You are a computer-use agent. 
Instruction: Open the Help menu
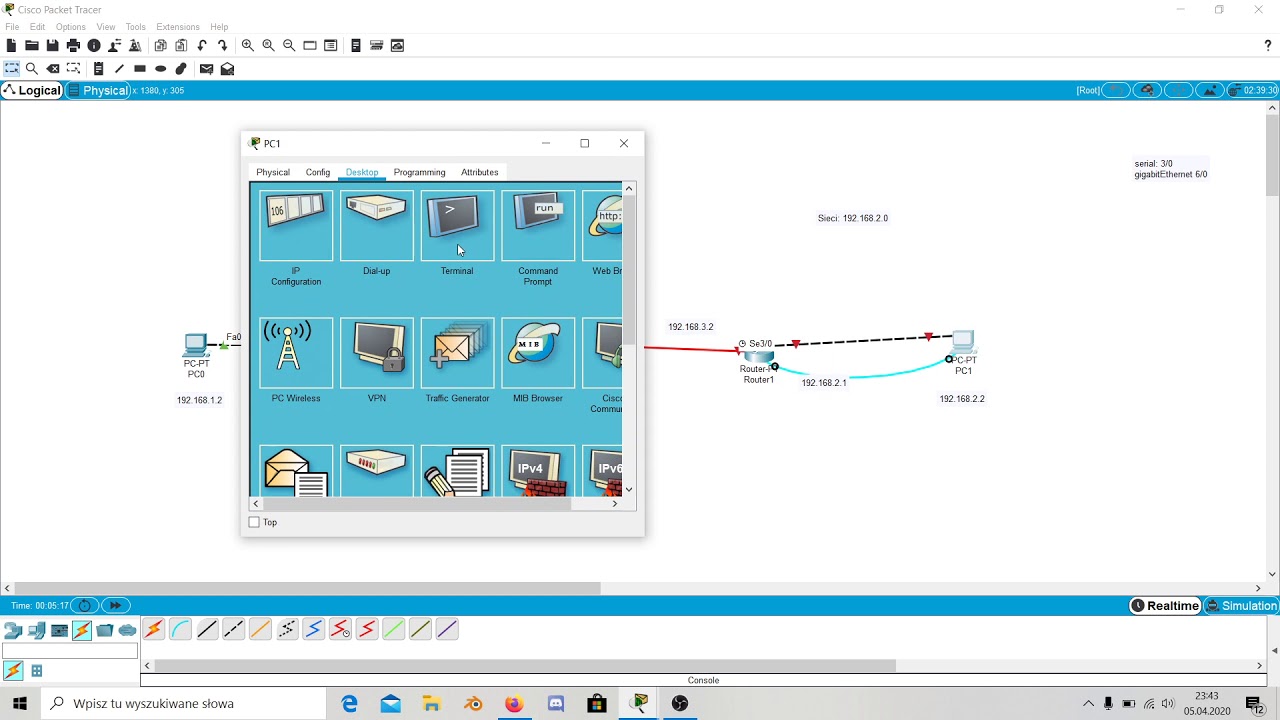click(219, 27)
